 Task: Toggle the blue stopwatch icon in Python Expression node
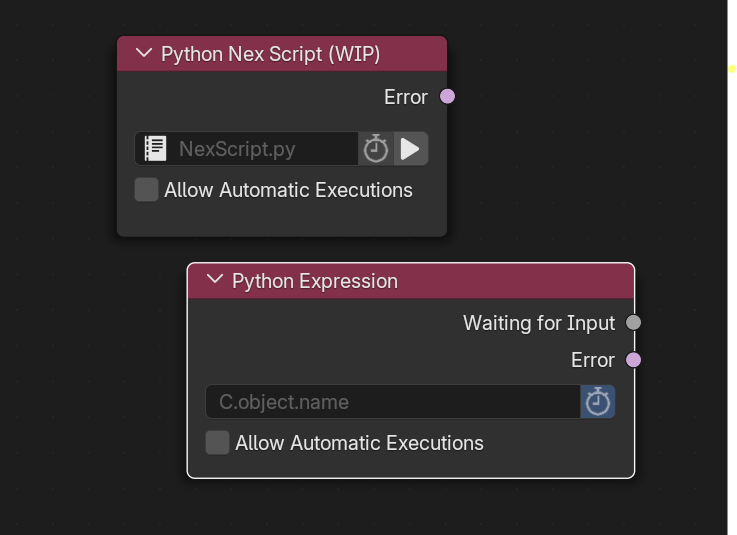(597, 401)
